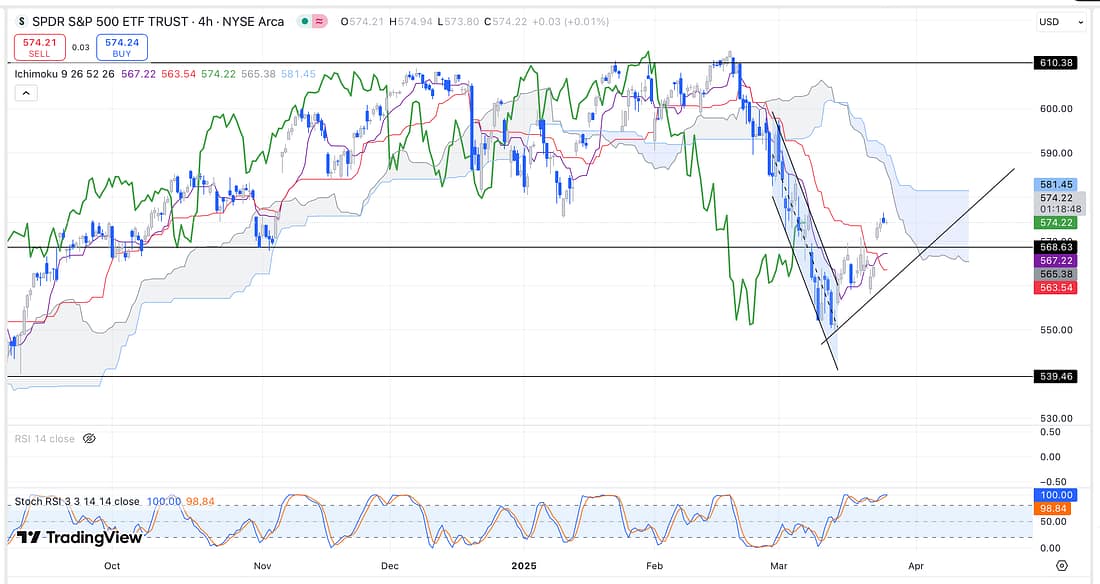Toggle RSI indicator visibility eye icon
The width and height of the screenshot is (1100, 584).
(x=89, y=438)
